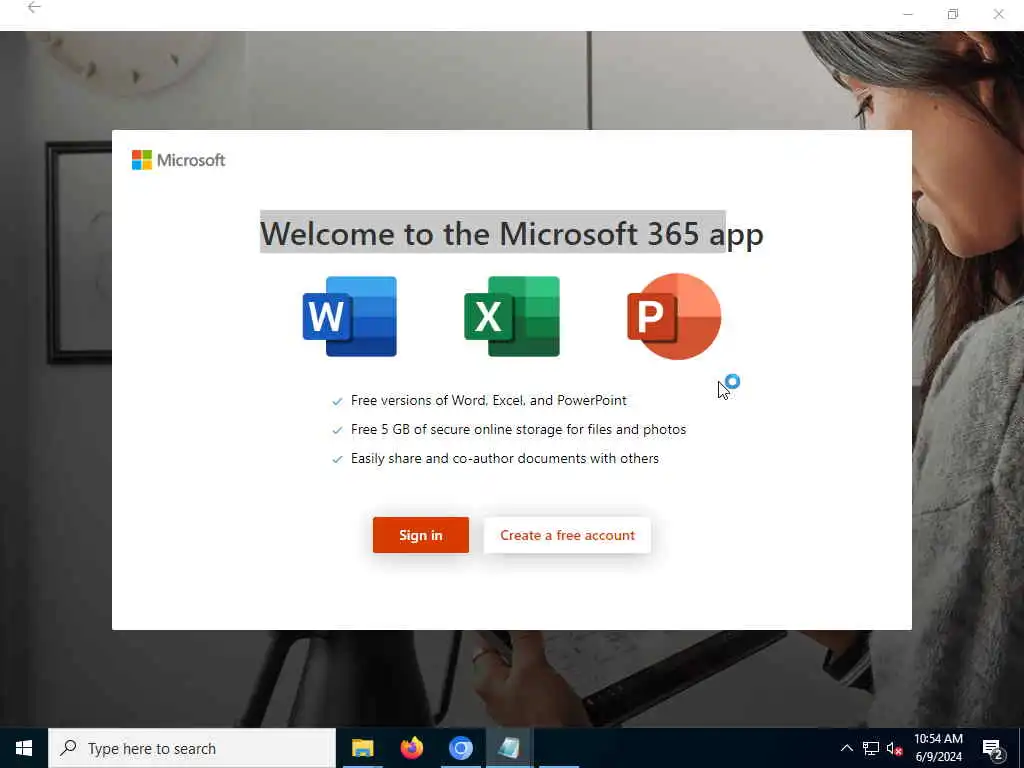Click the Word app icon

[349, 317]
